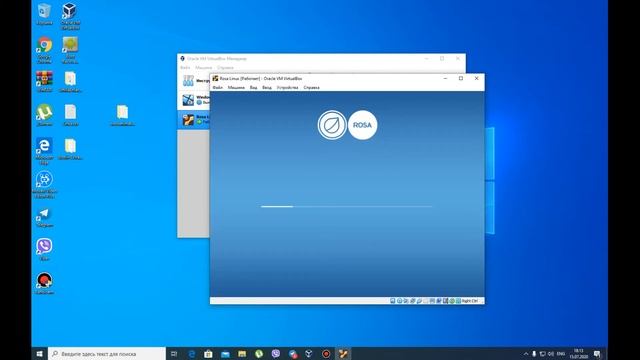Click optical disc indicator in VM status bar
This screenshot has width=640, height=360.
[x=400, y=301]
